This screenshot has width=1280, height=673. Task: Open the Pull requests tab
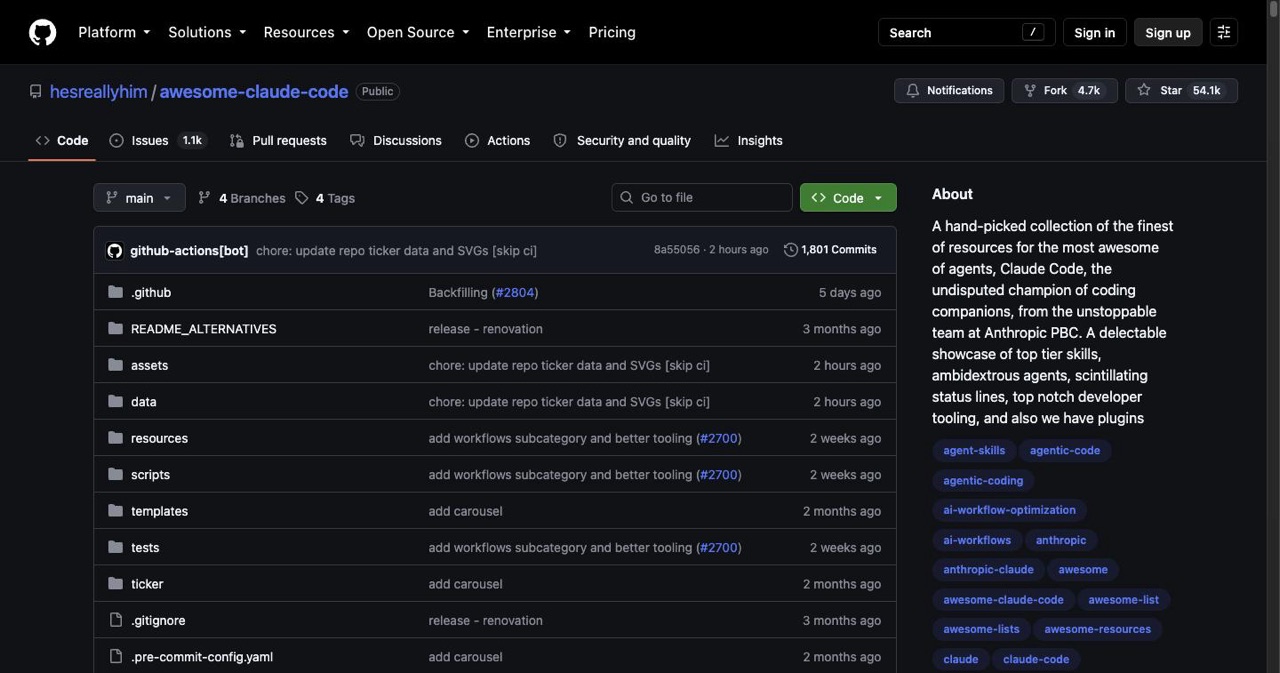click(x=278, y=141)
